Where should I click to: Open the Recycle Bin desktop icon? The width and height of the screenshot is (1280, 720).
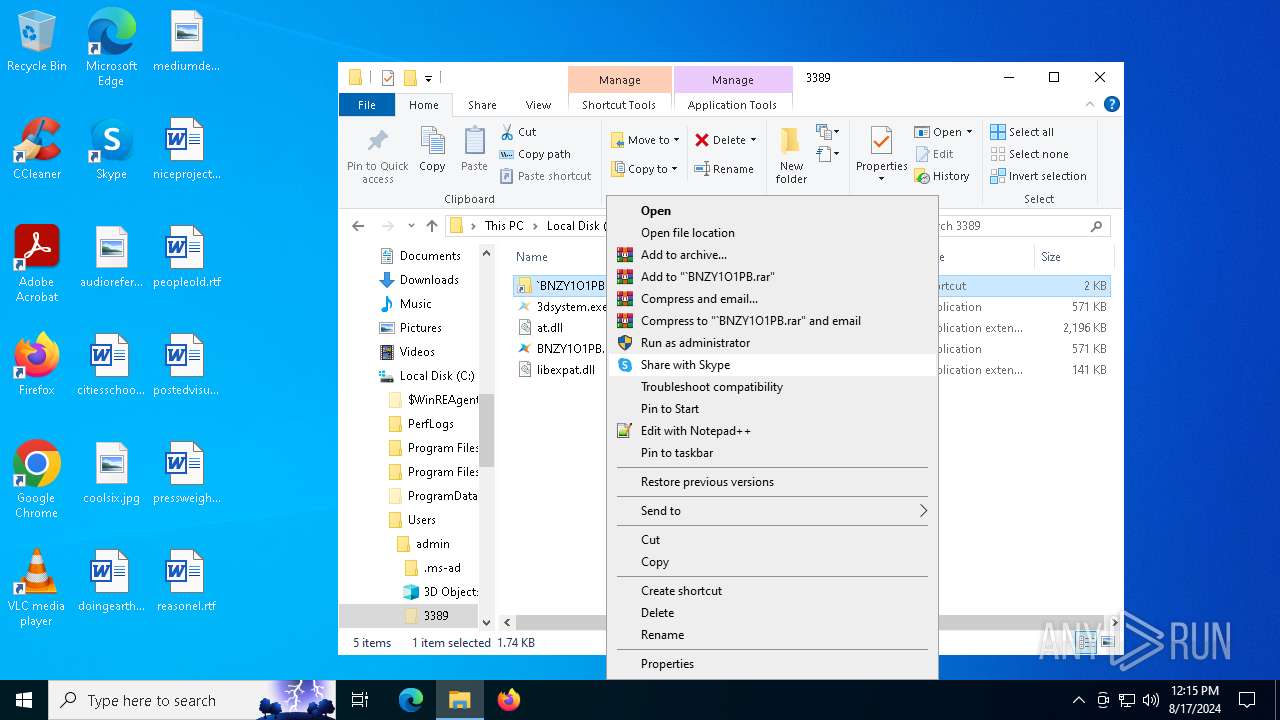click(x=37, y=42)
